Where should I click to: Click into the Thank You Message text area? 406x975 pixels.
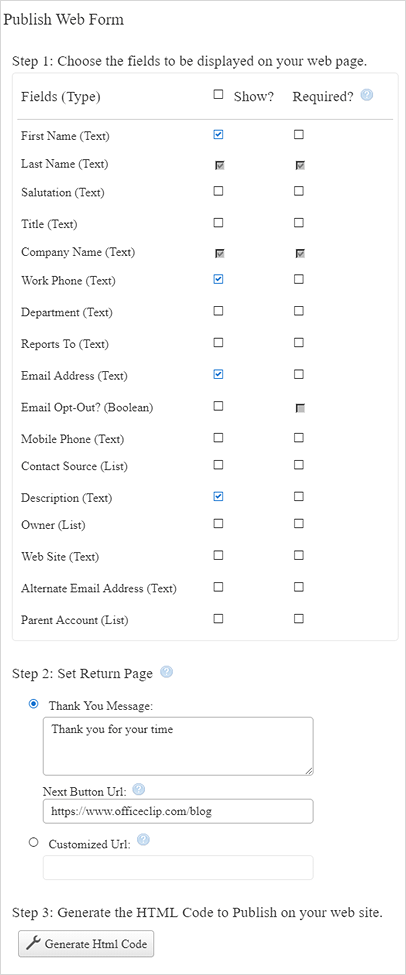click(178, 746)
